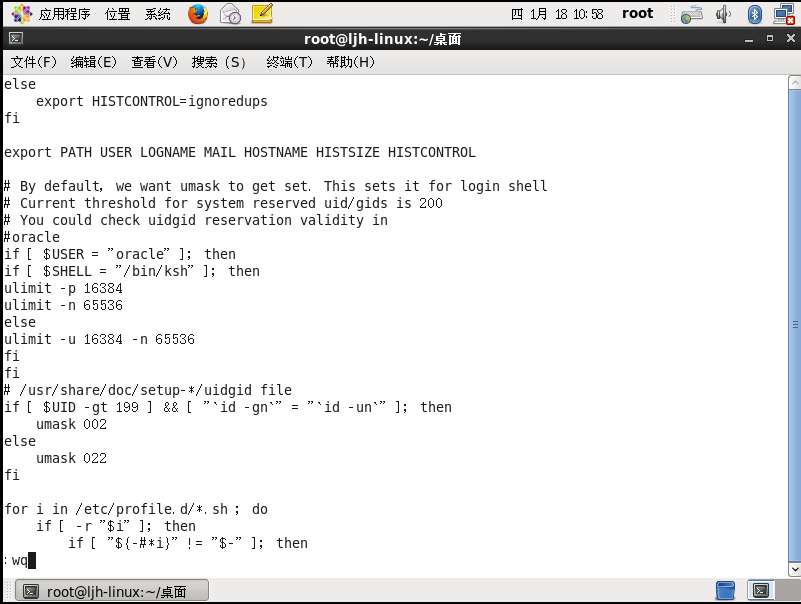Click the '#oracle' comment line
Screen dimensions: 801x604
click(x=32, y=237)
